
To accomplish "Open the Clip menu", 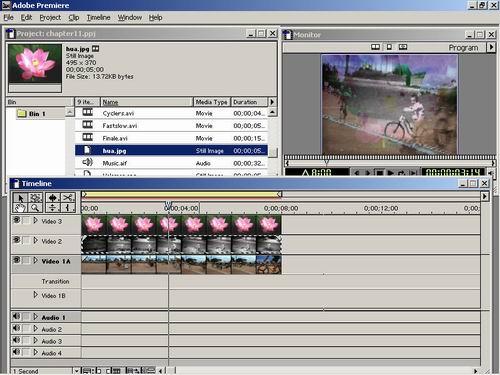I will click(74, 17).
